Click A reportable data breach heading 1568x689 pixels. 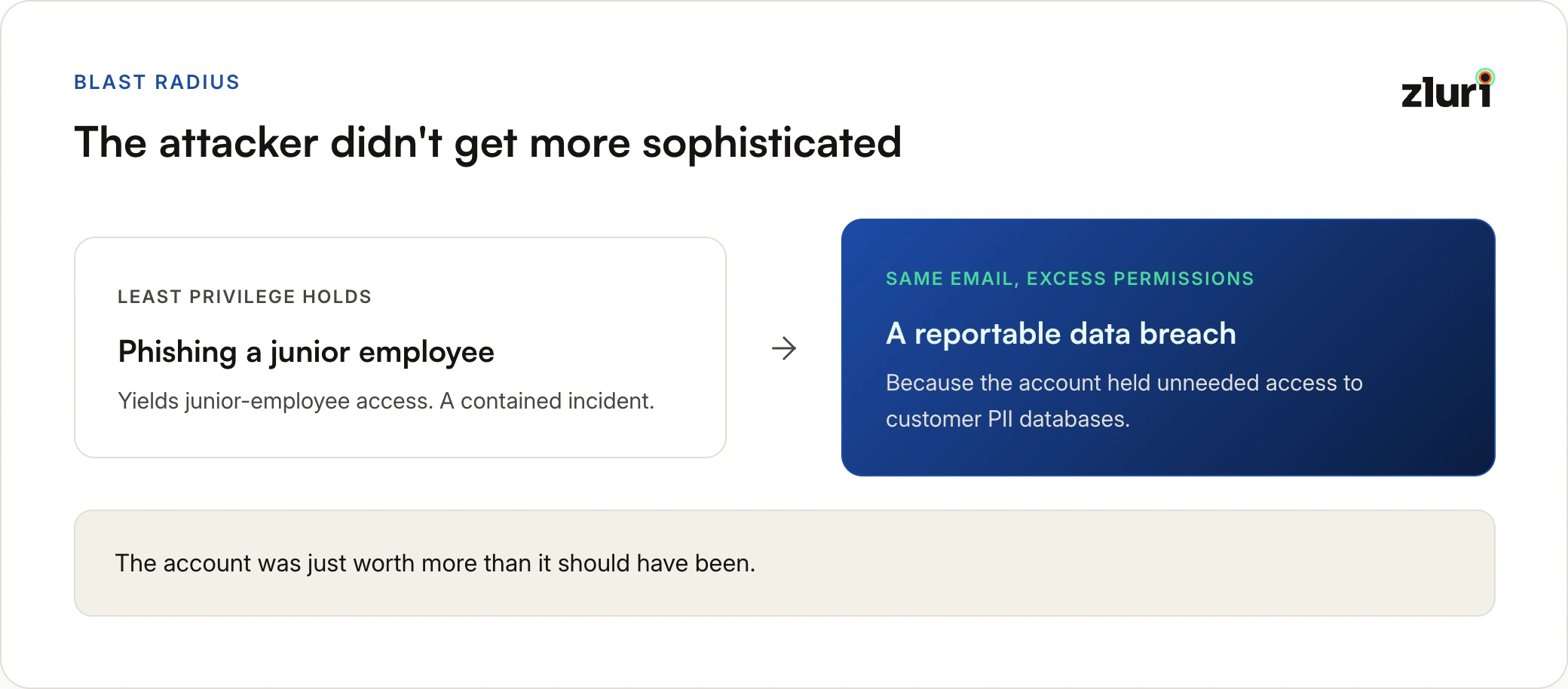pyautogui.click(x=1061, y=333)
